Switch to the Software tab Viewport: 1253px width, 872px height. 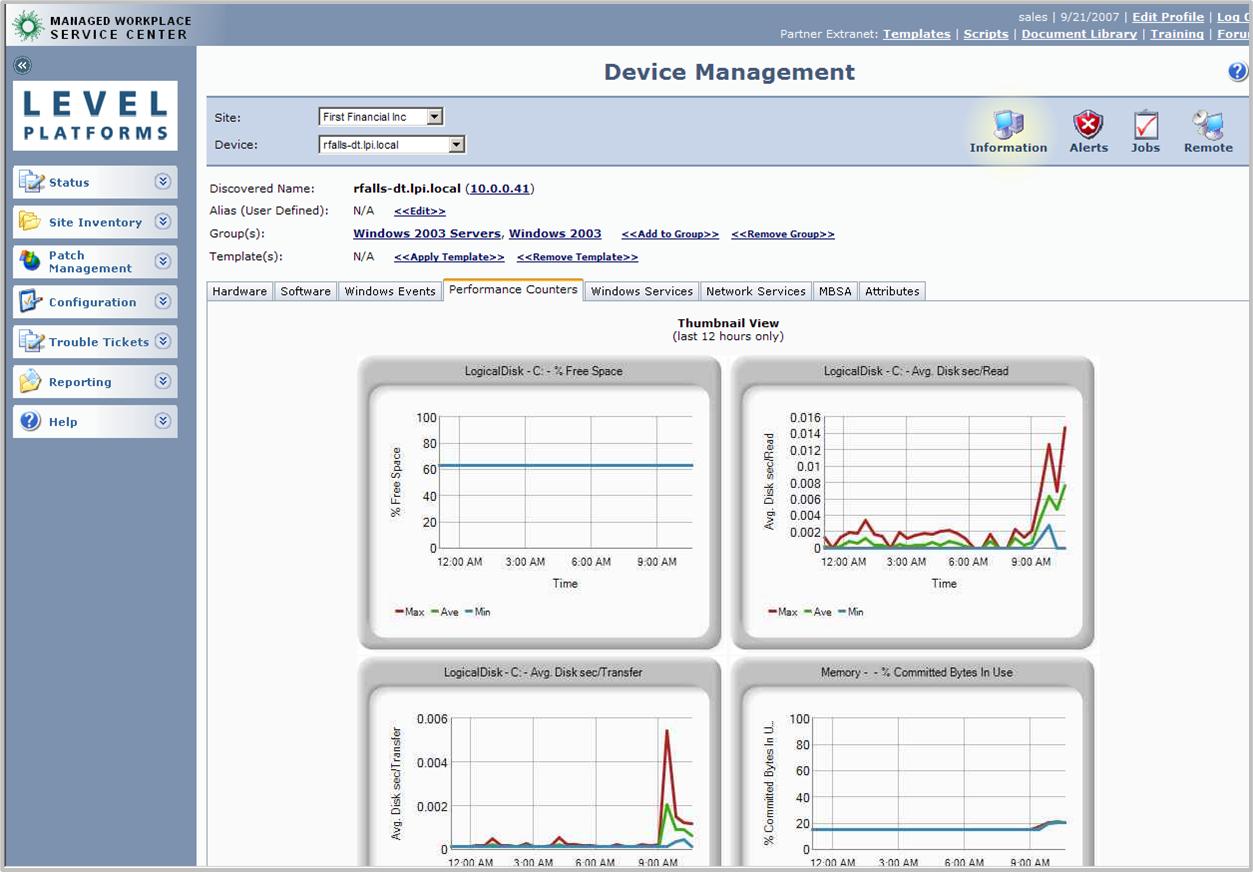[305, 291]
